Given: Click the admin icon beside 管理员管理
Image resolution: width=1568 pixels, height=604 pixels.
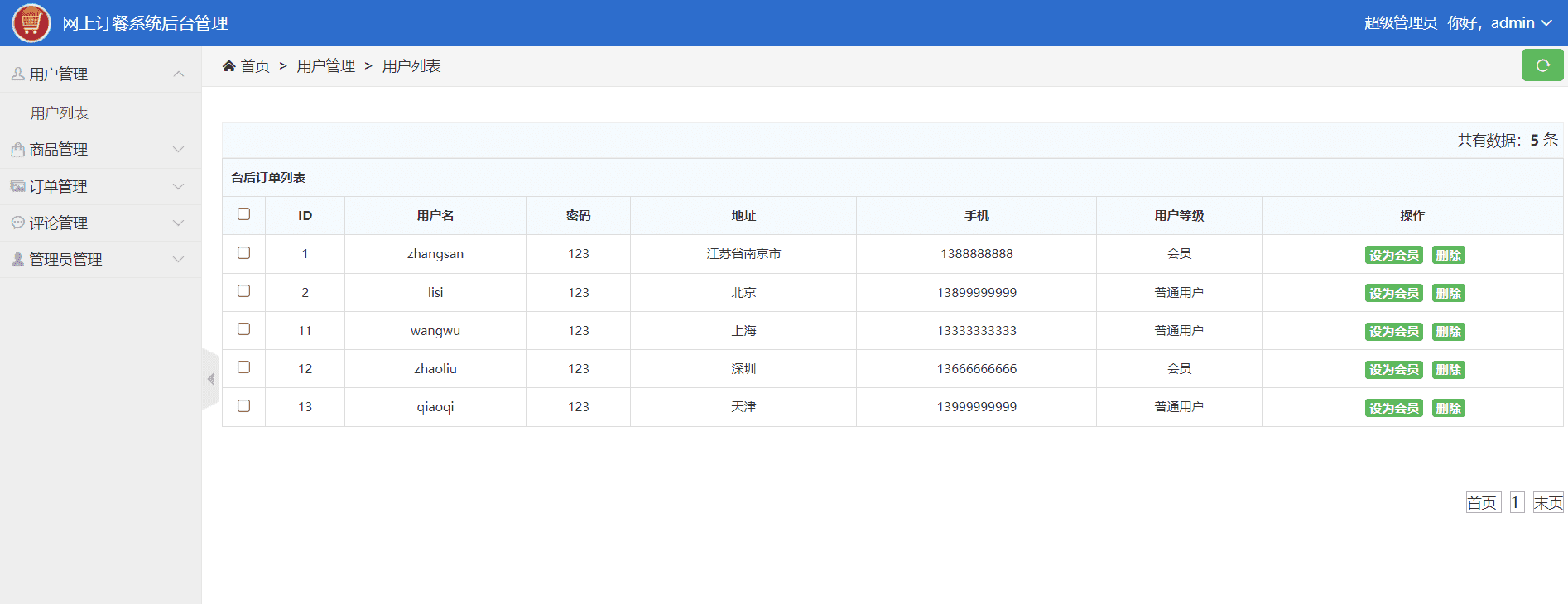Looking at the screenshot, I should [17, 259].
